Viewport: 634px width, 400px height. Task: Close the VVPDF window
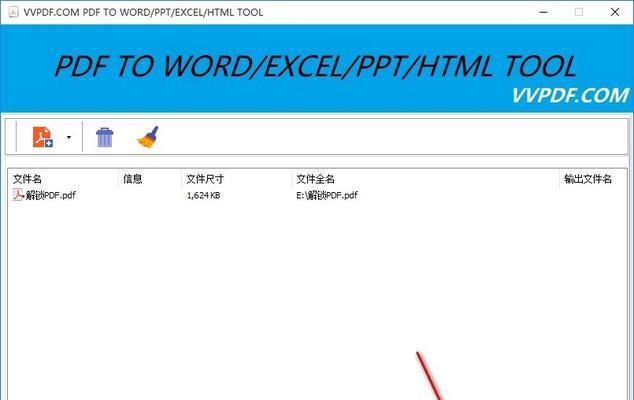[x=615, y=12]
